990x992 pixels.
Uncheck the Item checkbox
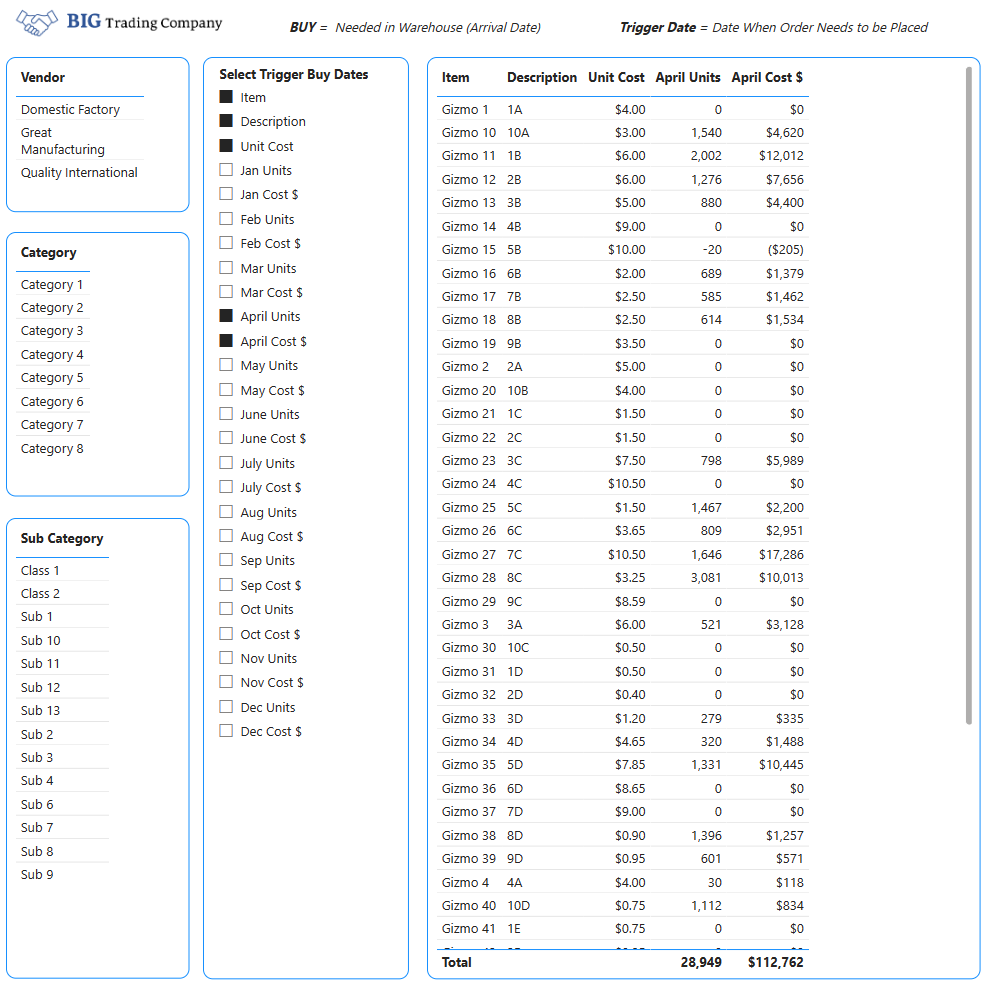coord(226,97)
